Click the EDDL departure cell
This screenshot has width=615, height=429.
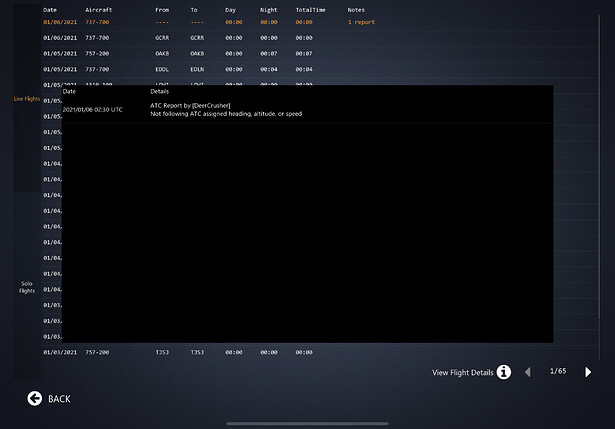162,69
